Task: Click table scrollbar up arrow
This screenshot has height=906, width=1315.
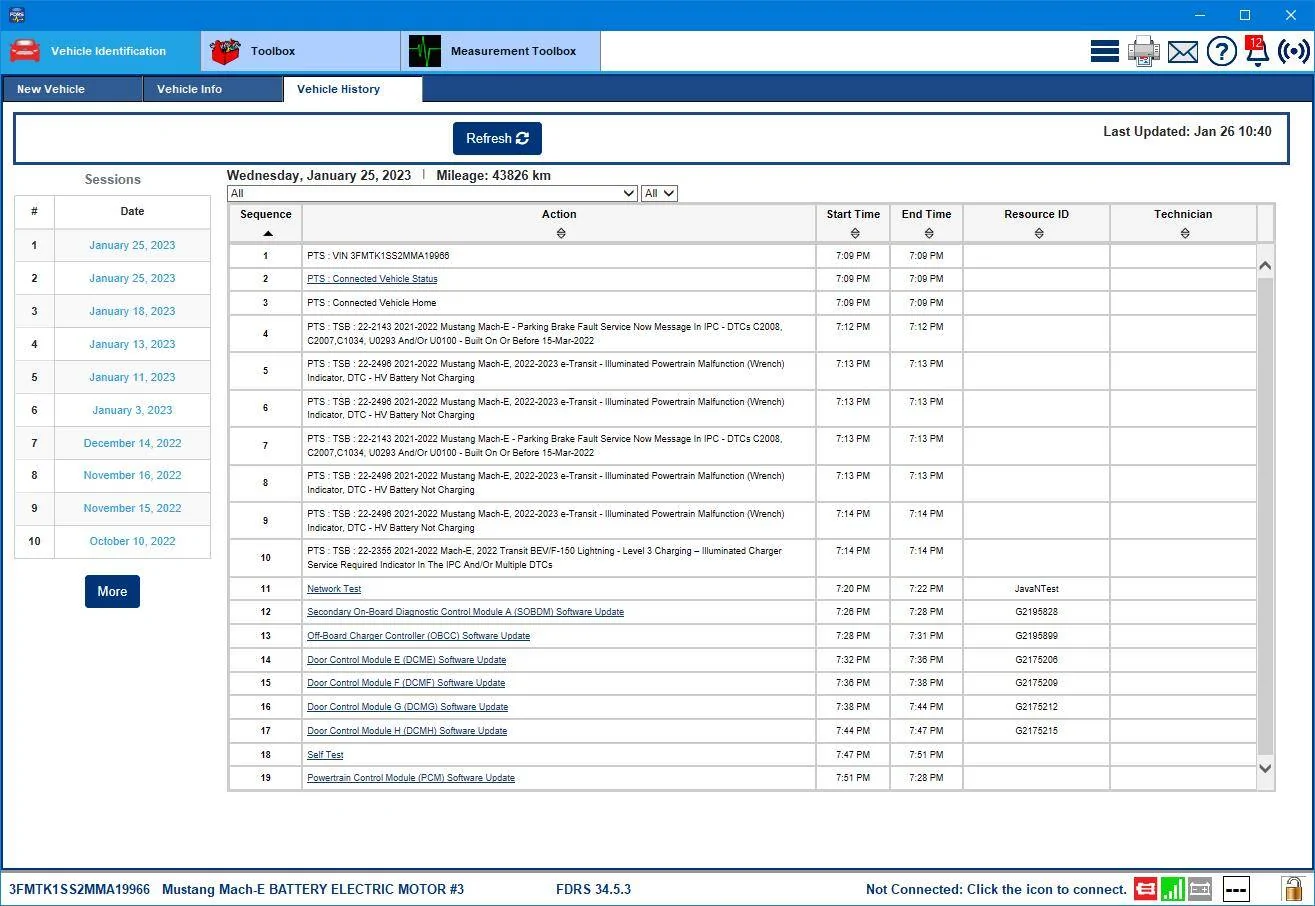Action: click(1265, 265)
